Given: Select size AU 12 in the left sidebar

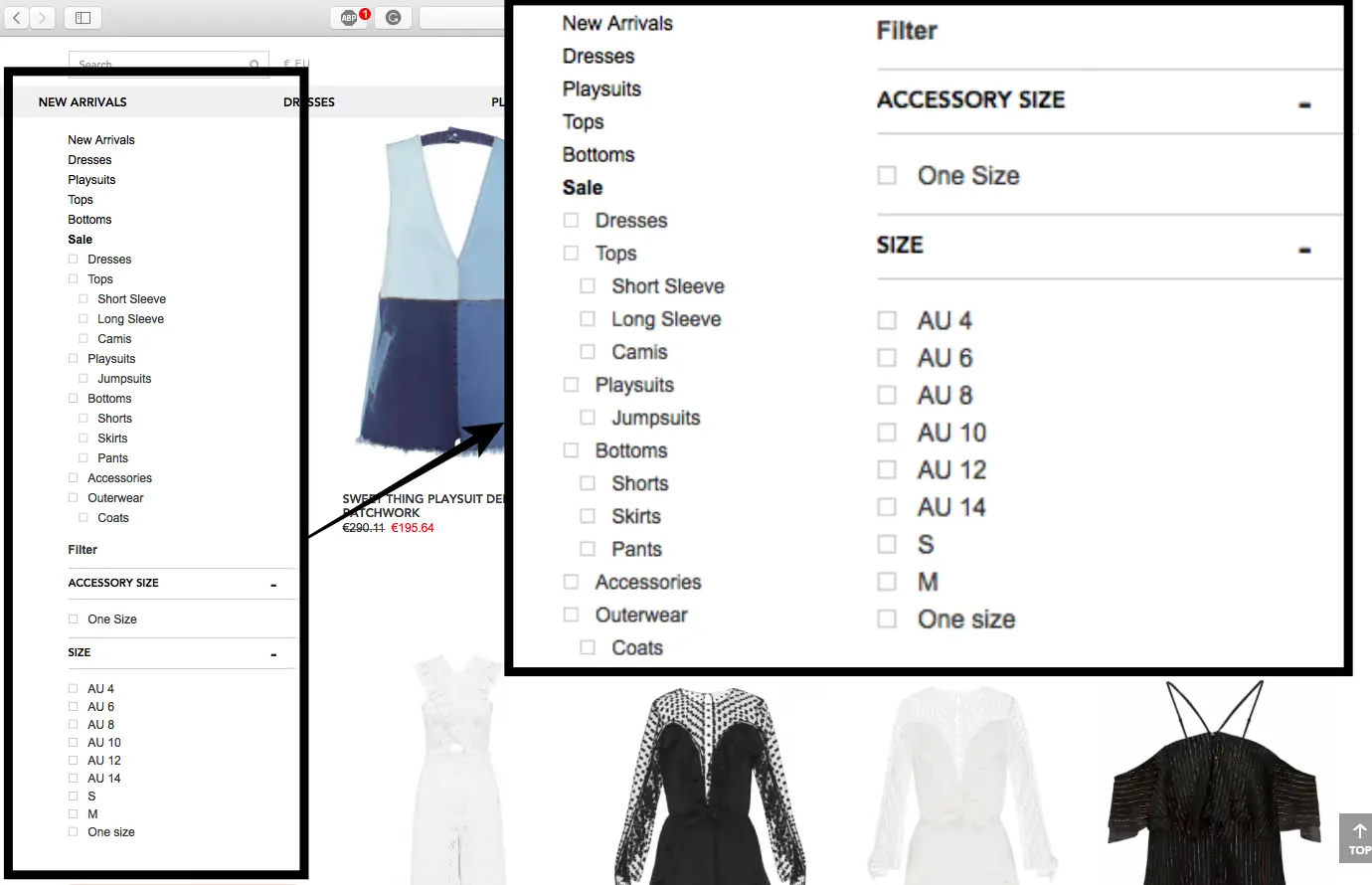Looking at the screenshot, I should [73, 761].
